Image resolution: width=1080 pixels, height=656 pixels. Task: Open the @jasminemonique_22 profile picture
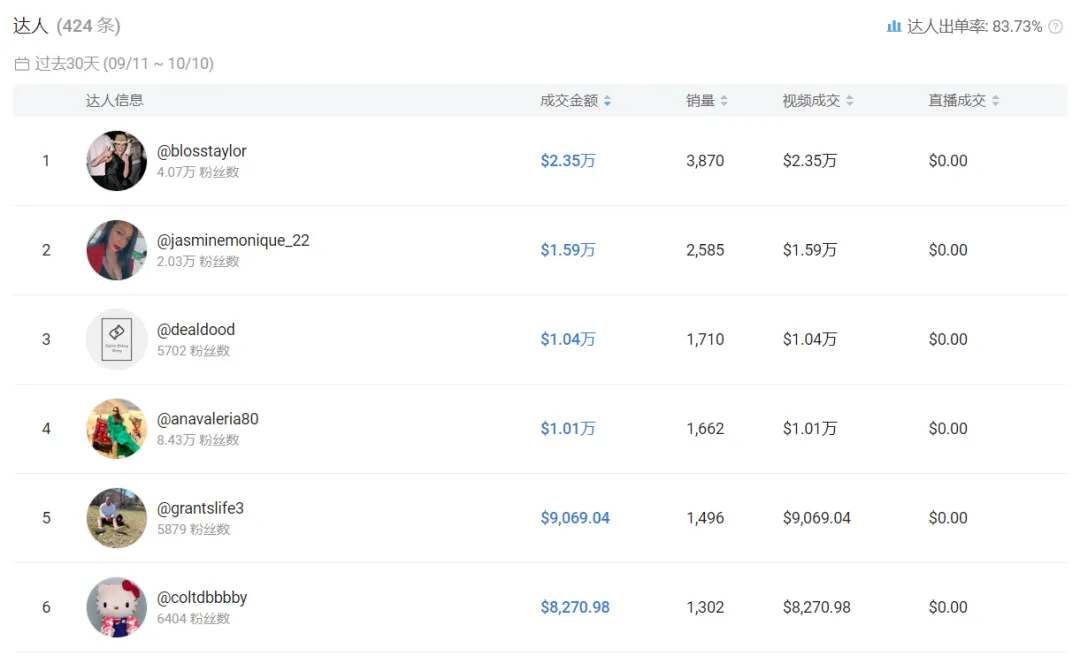pyautogui.click(x=116, y=250)
